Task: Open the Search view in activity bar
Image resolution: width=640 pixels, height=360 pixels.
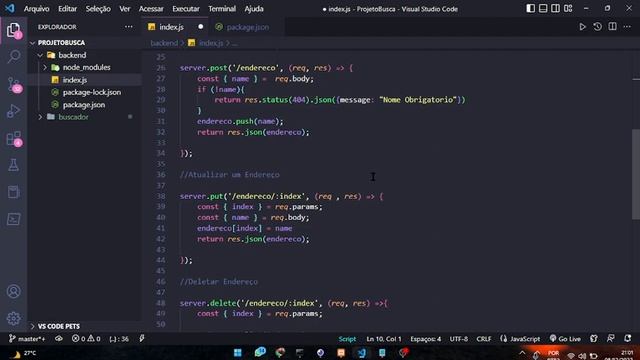Action: (13, 56)
